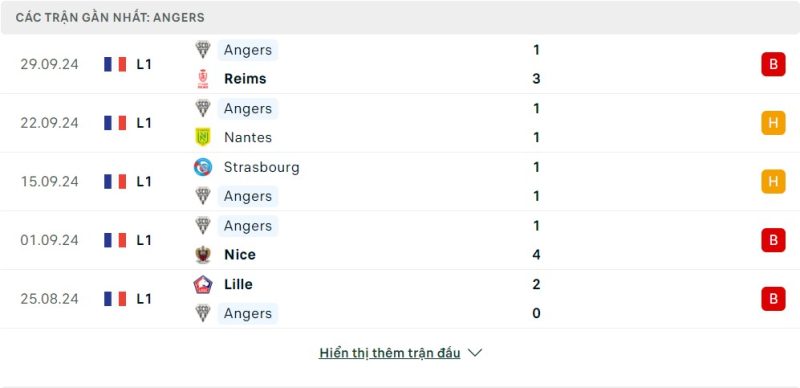
Task: Click the red B badge for the Reims match
Action: click(773, 64)
